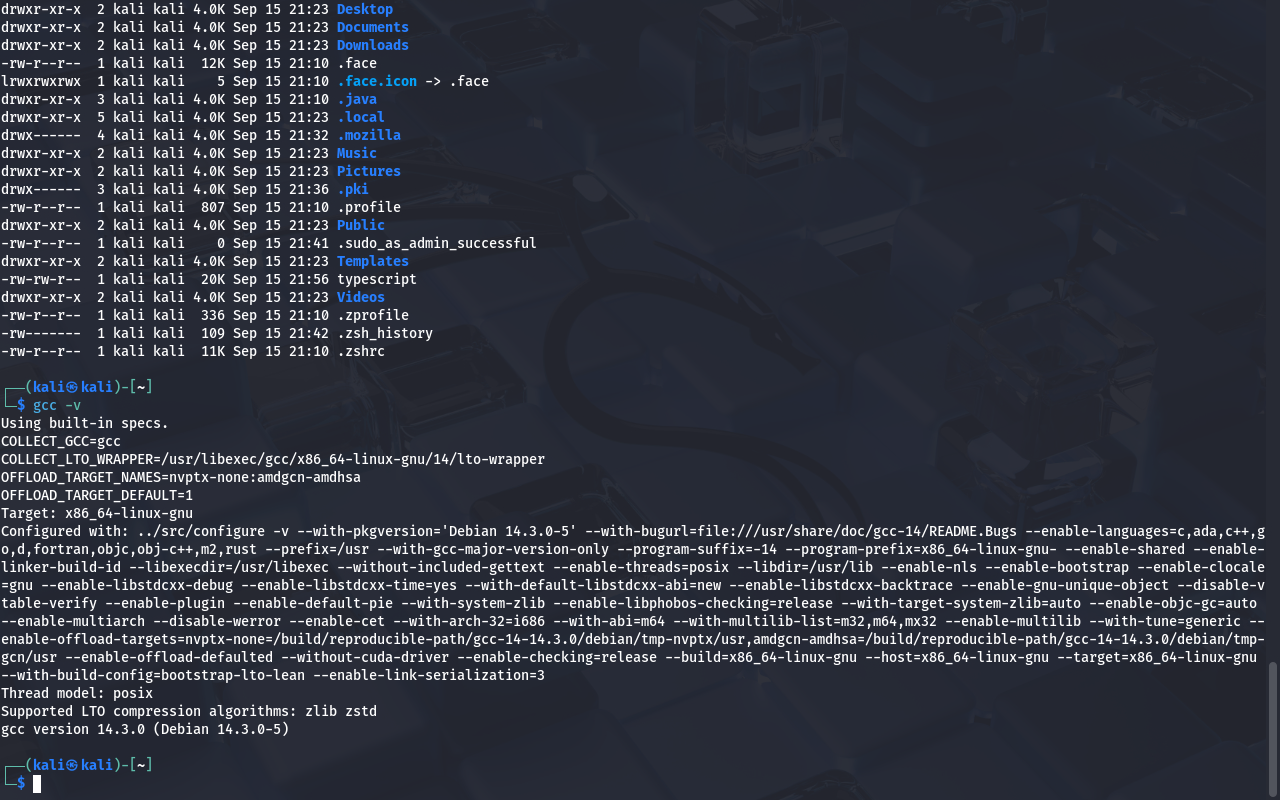Click the .mozilla directory name

coord(369,135)
